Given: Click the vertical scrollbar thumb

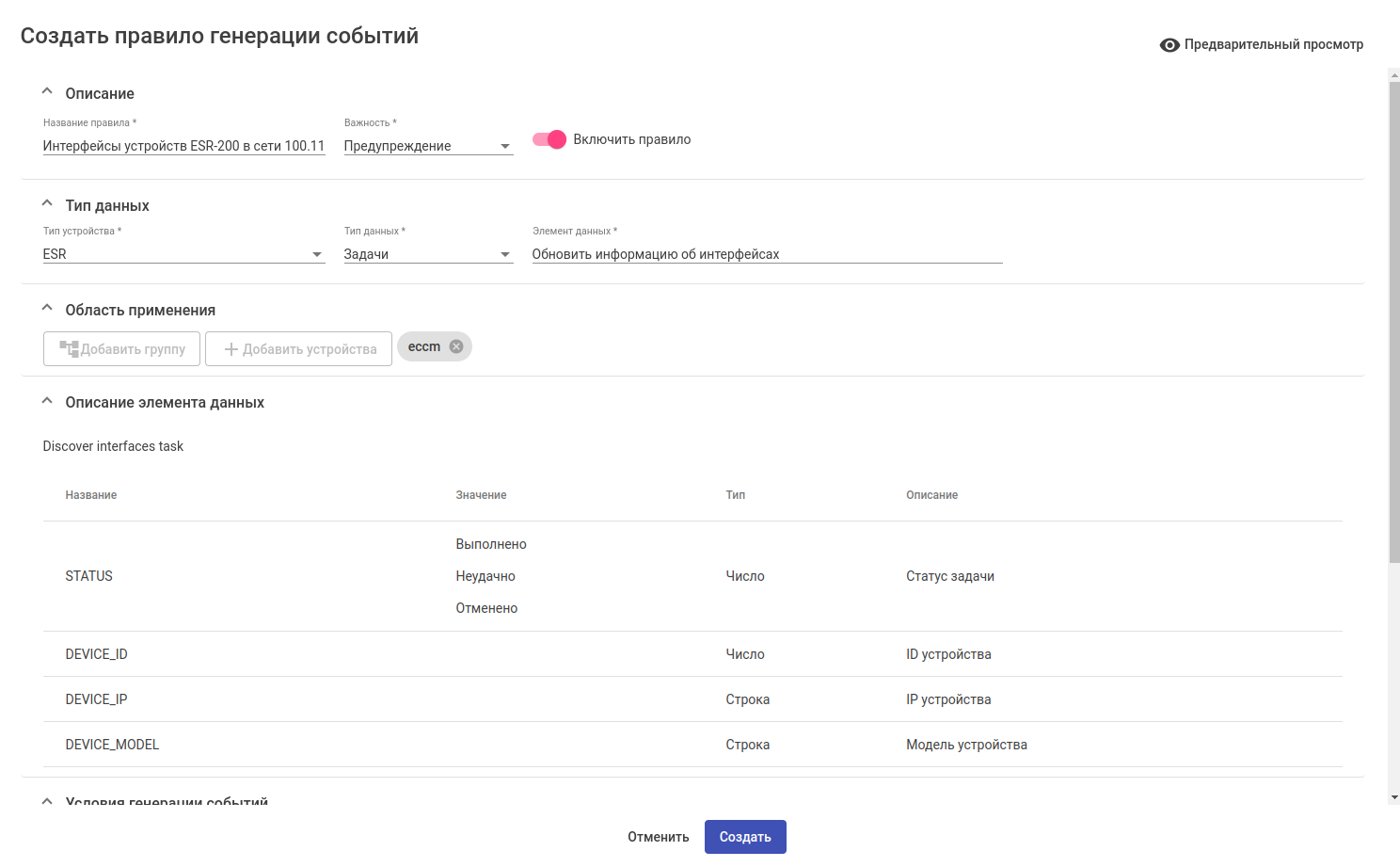Looking at the screenshot, I should [x=1394, y=320].
